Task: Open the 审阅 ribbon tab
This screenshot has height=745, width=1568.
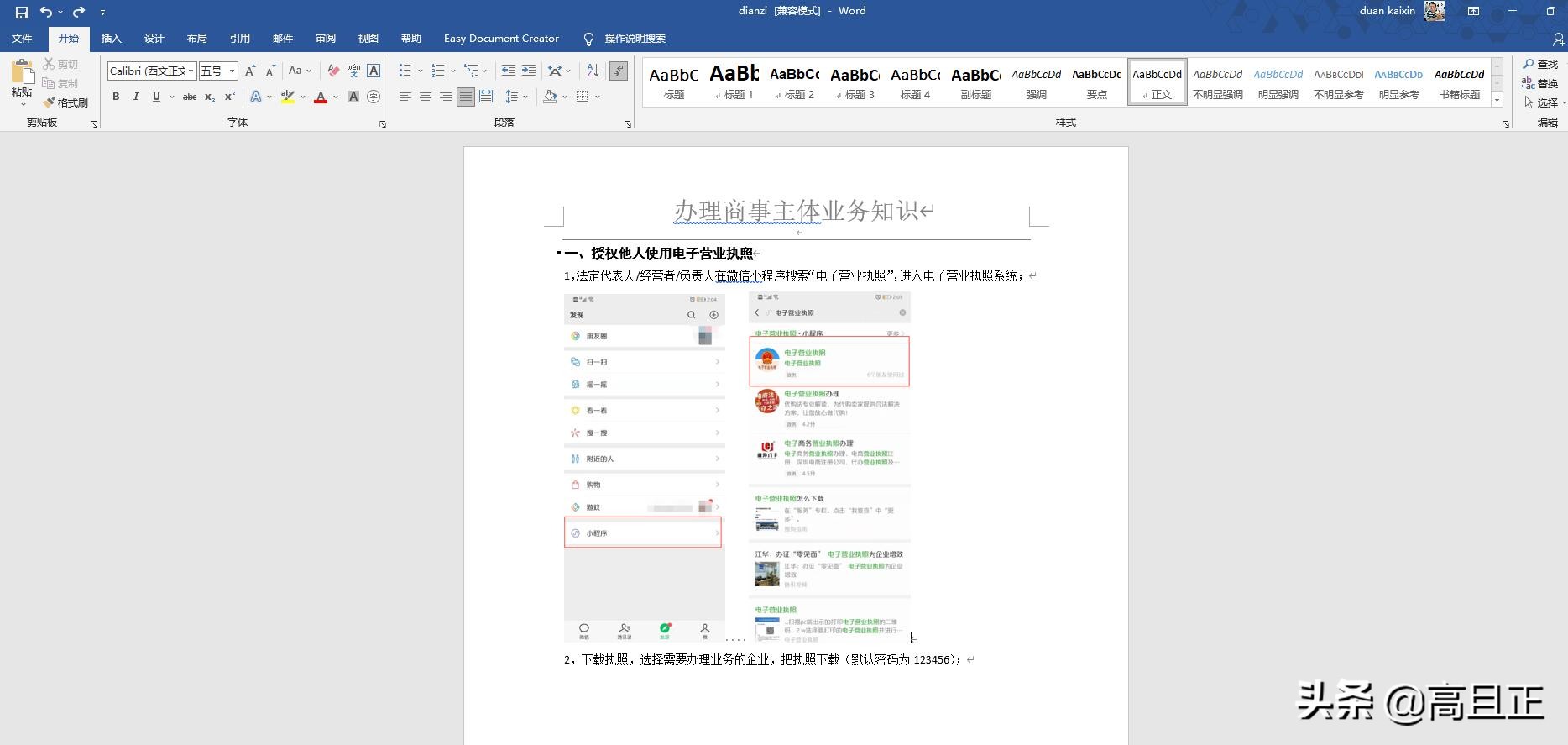Action: point(326,39)
